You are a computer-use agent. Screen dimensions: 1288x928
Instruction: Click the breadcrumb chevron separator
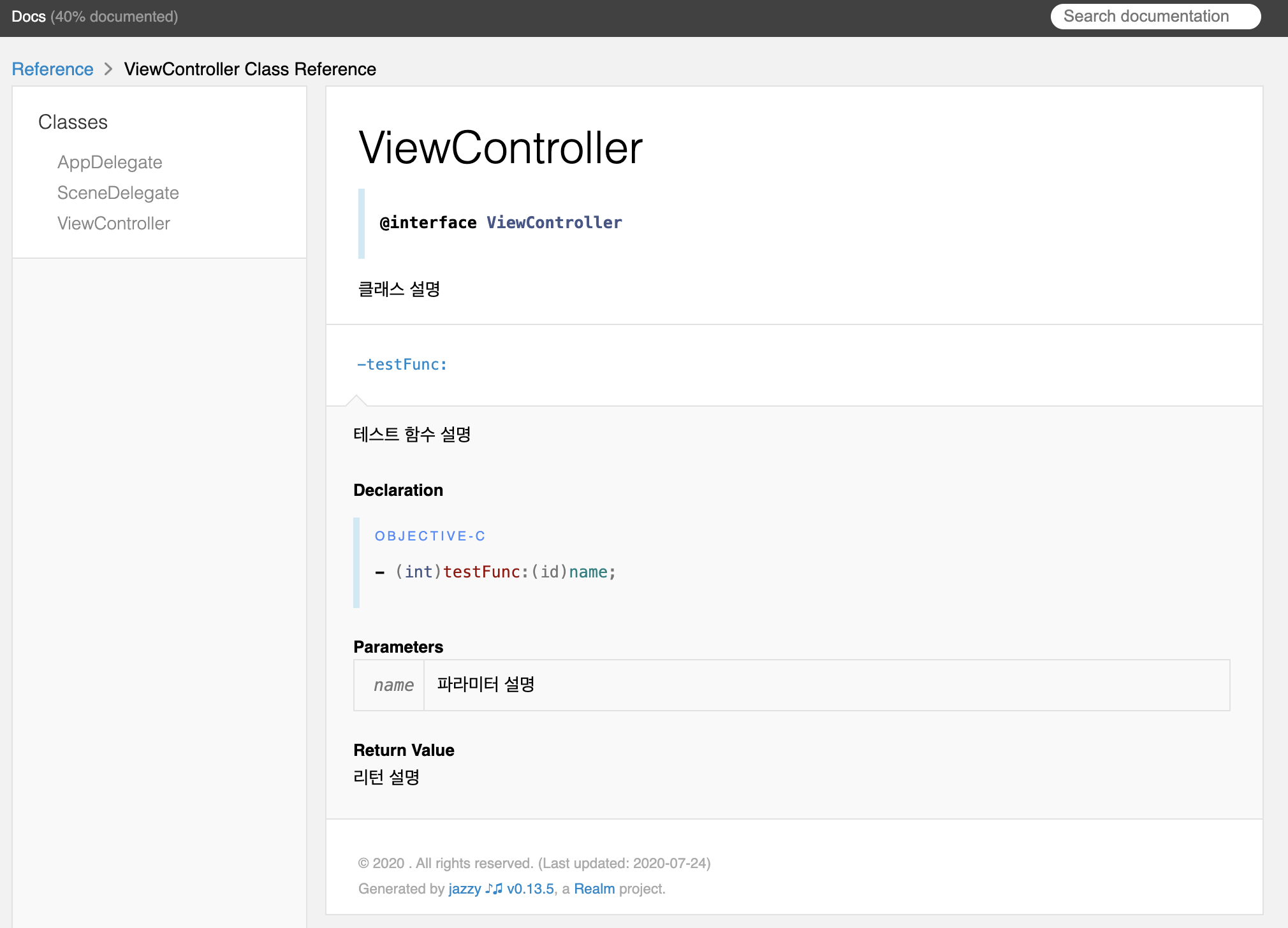[x=108, y=69]
